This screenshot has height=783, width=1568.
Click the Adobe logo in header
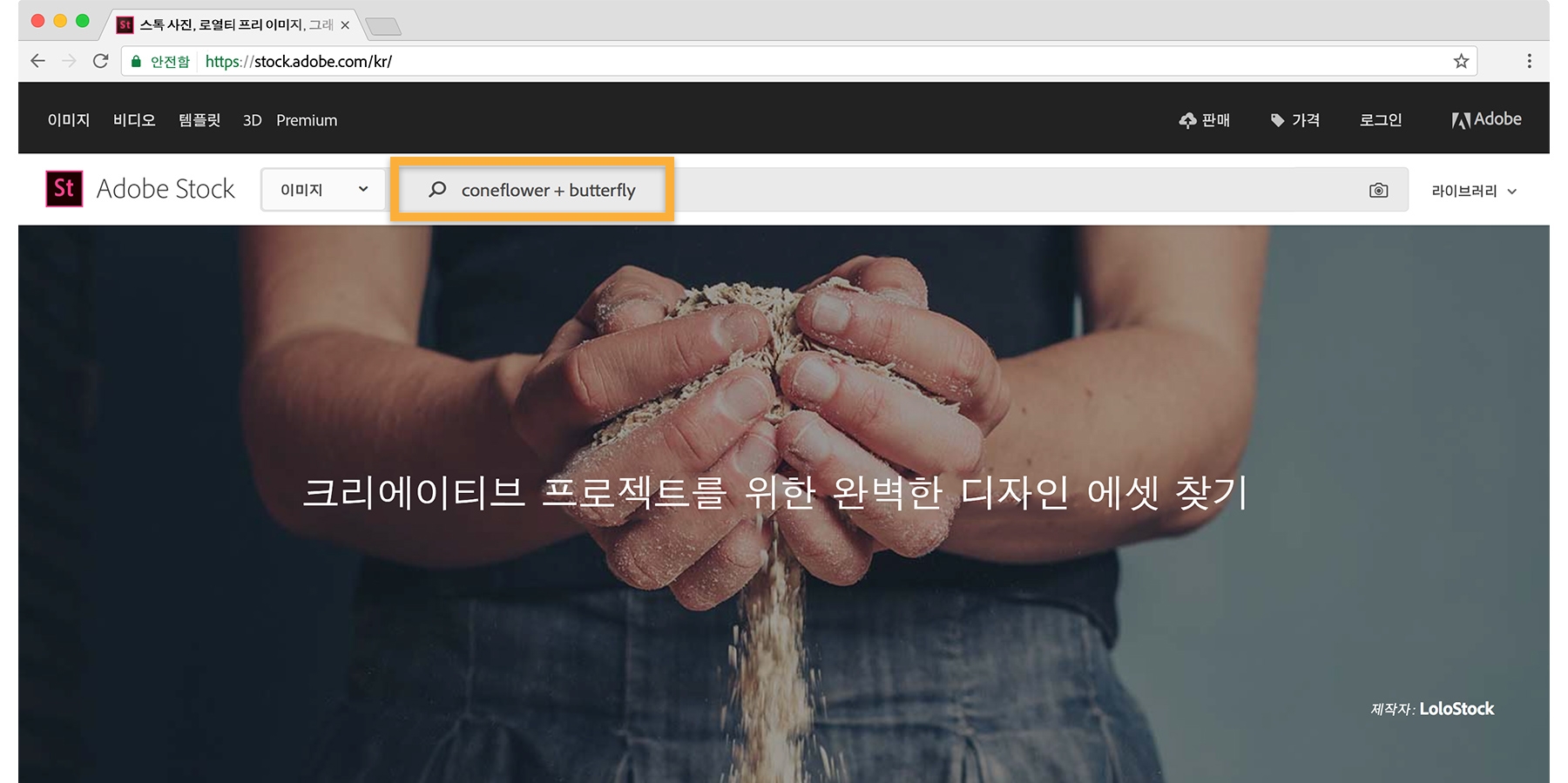1486,119
